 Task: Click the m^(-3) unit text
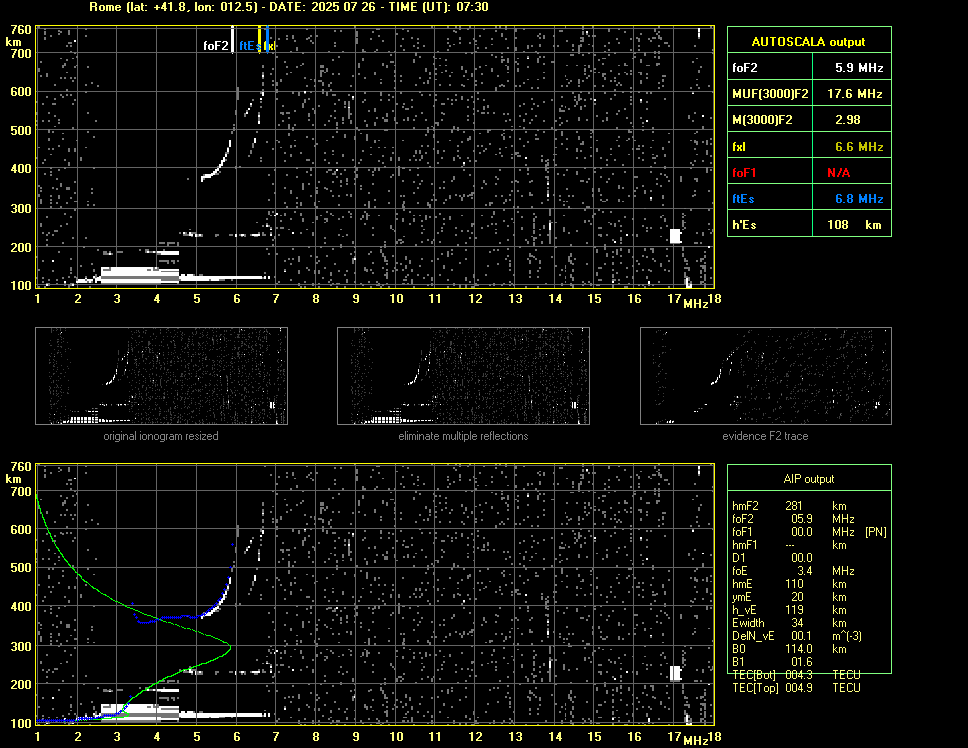[x=847, y=636]
